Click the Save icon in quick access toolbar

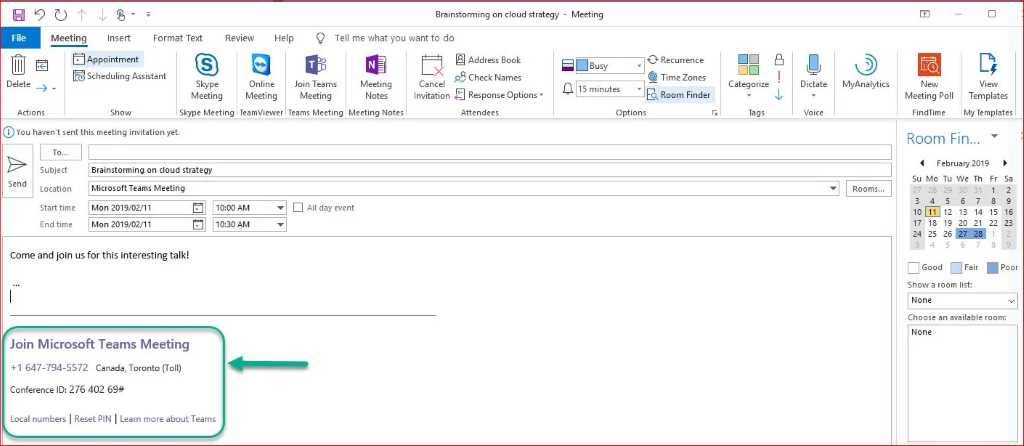[18, 14]
